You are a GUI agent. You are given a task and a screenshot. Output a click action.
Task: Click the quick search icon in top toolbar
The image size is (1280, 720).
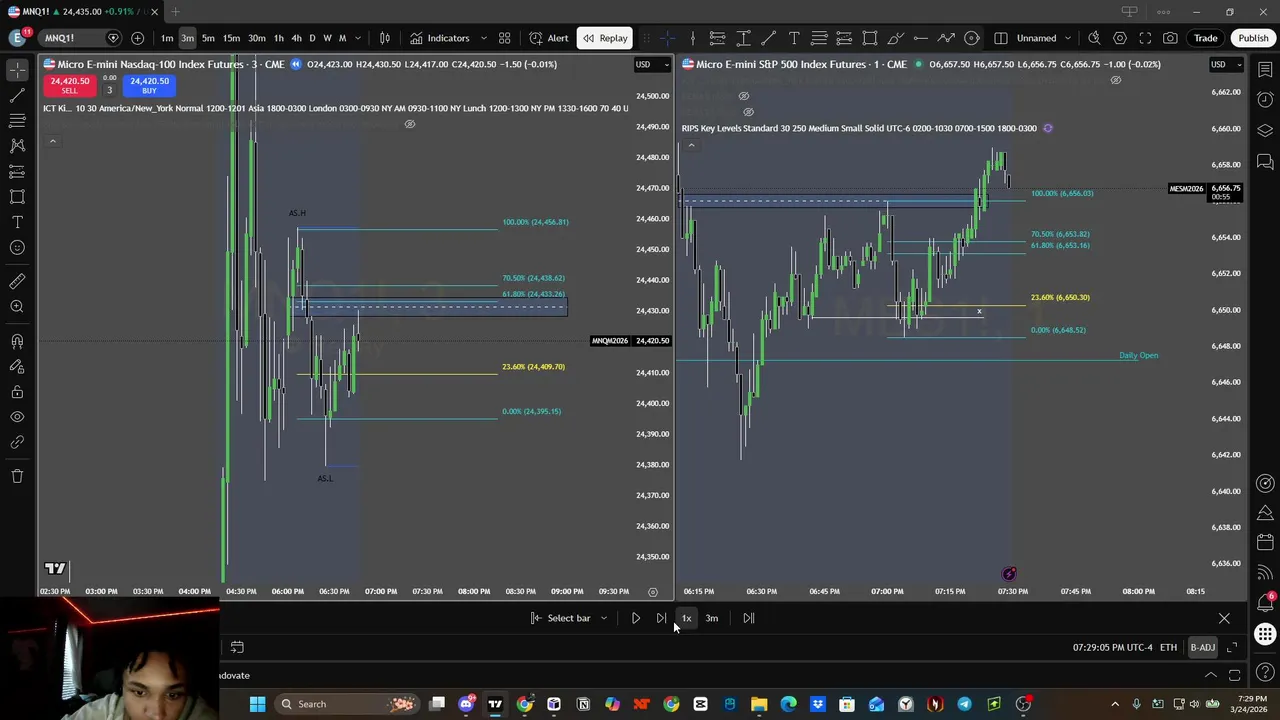point(1094,38)
